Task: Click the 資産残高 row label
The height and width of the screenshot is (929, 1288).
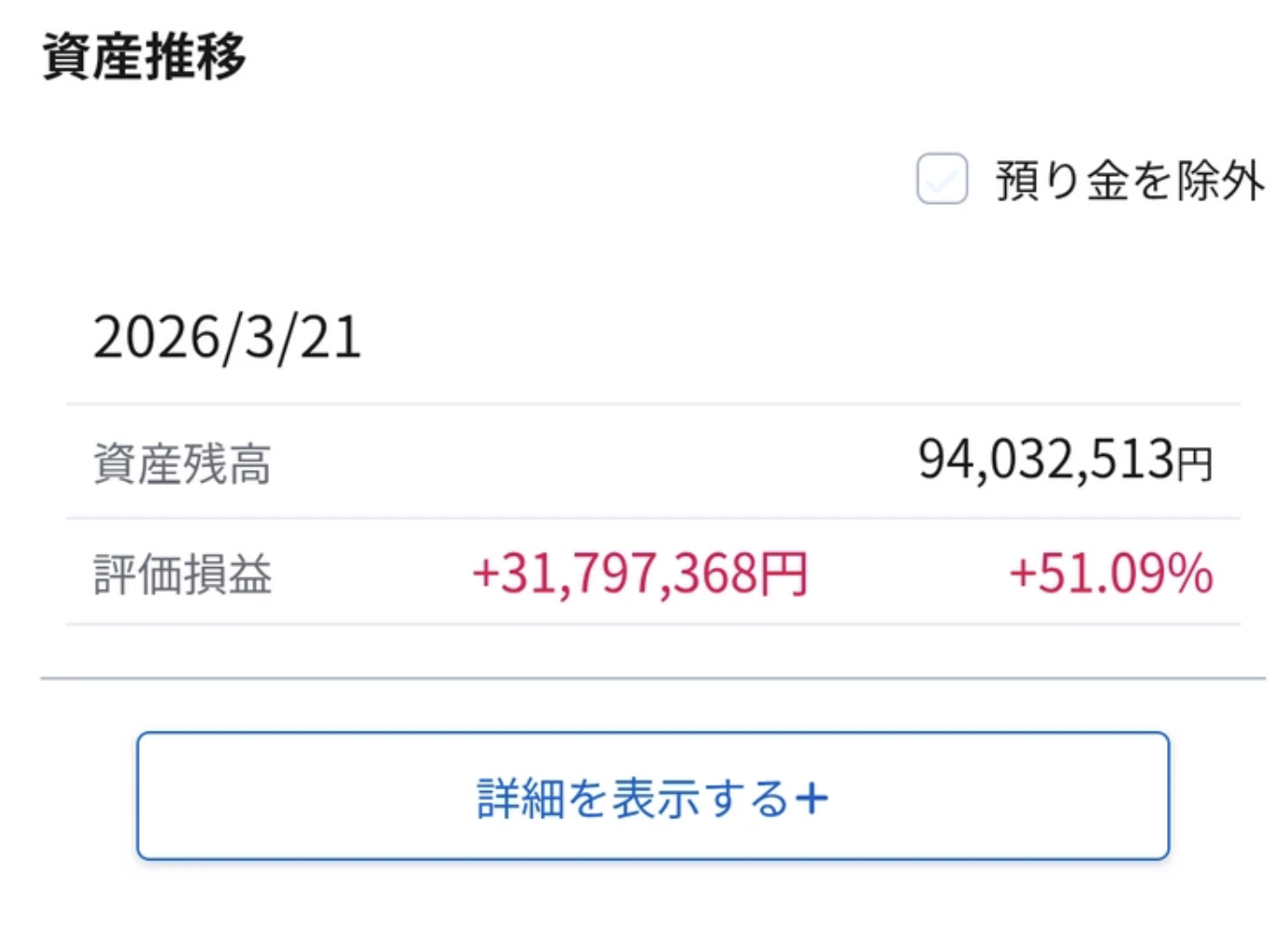Action: (182, 464)
